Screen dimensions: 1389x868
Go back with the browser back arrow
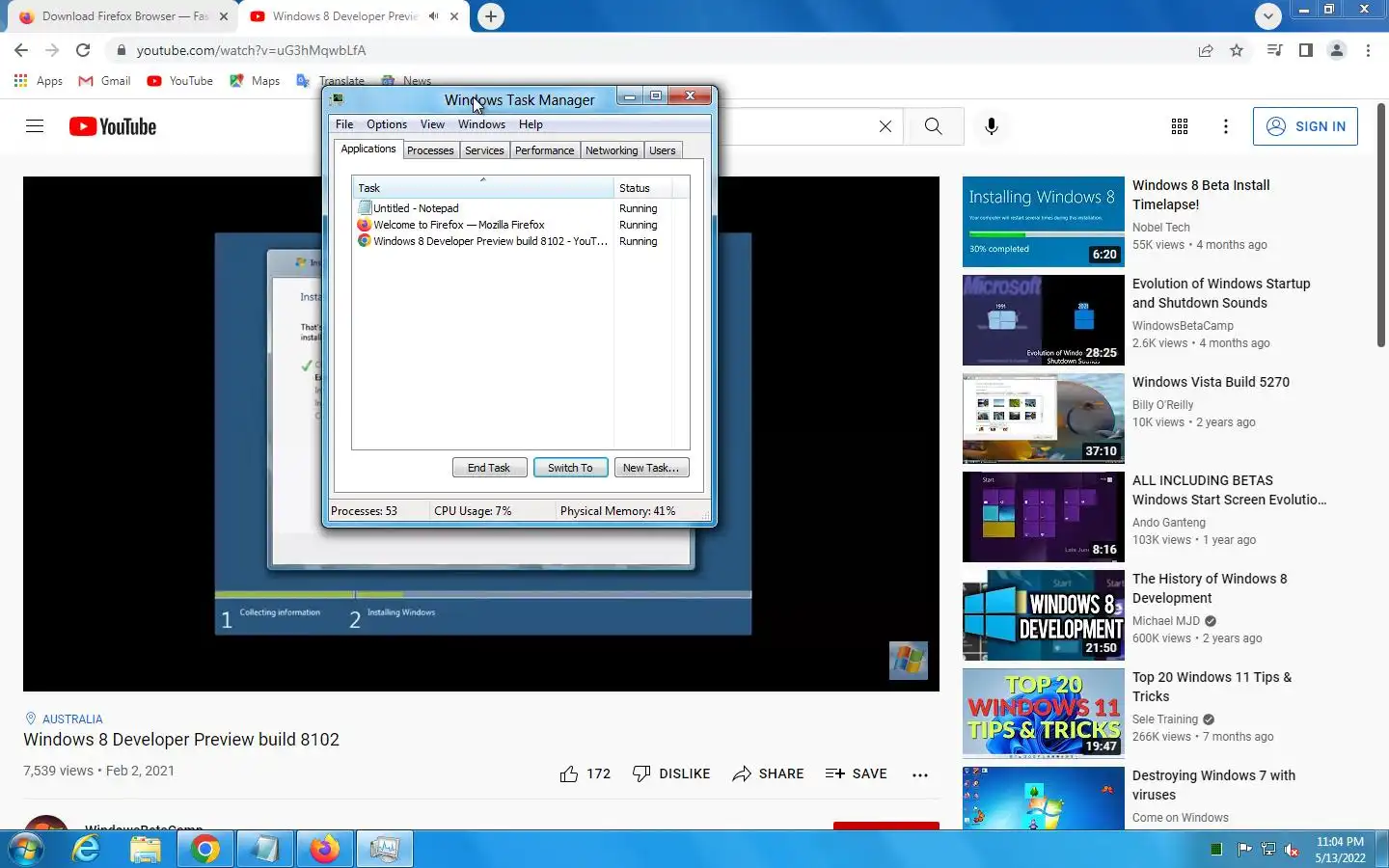[21, 50]
